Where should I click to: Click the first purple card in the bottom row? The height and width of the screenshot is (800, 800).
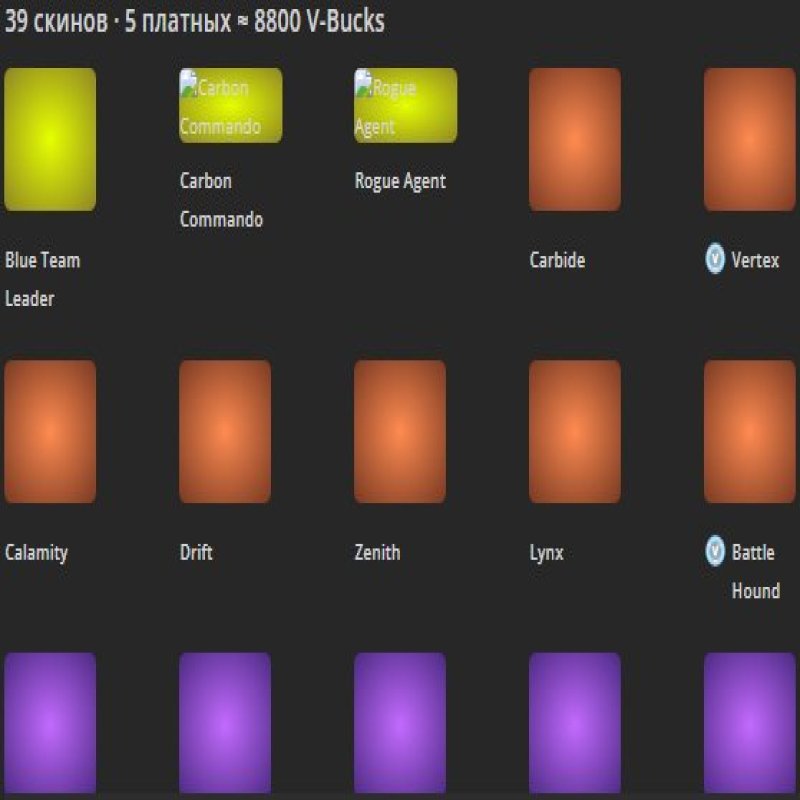tap(50, 725)
